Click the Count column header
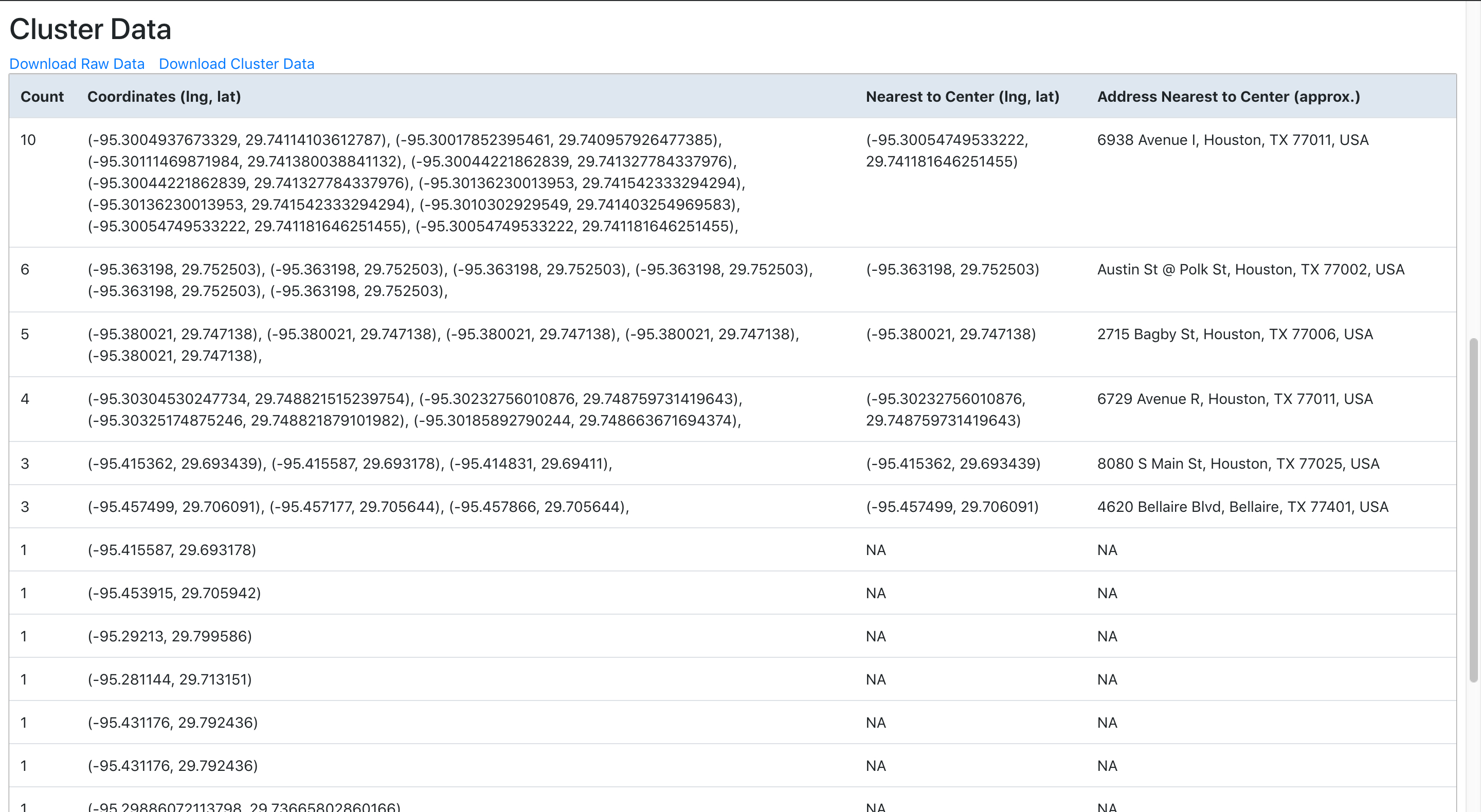Image resolution: width=1481 pixels, height=812 pixels. (42, 97)
